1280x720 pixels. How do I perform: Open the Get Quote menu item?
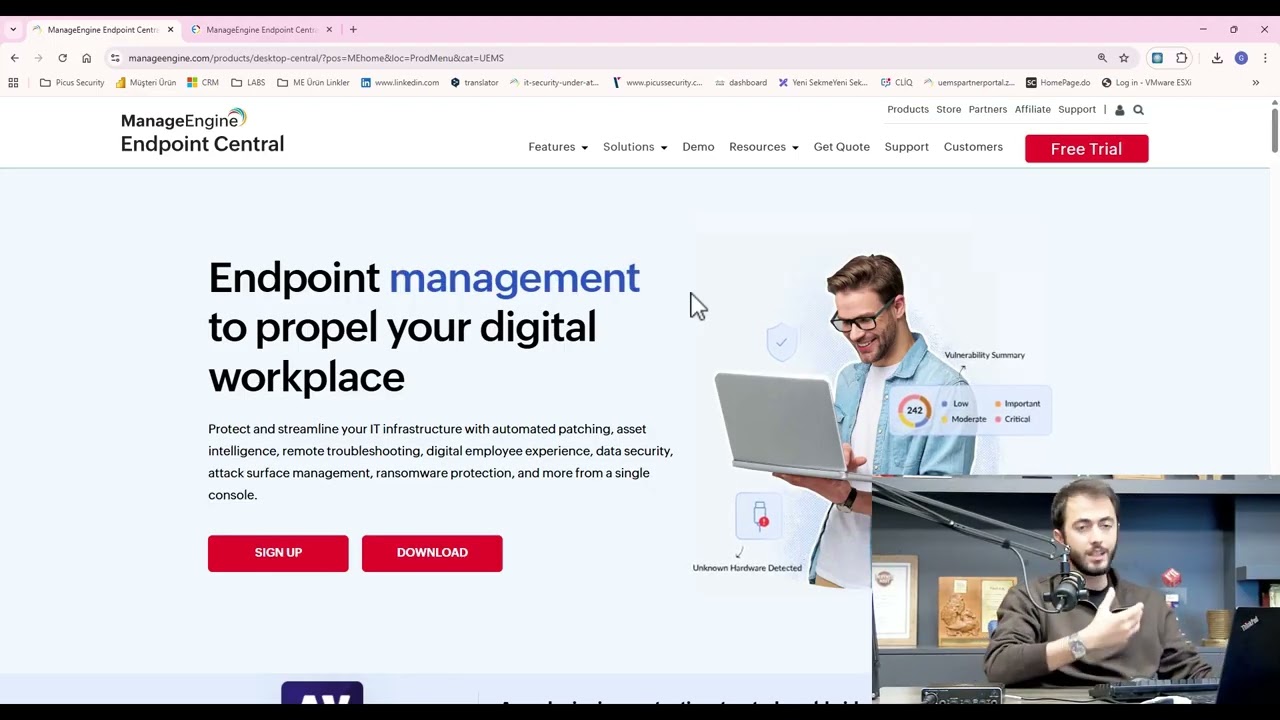click(x=841, y=147)
